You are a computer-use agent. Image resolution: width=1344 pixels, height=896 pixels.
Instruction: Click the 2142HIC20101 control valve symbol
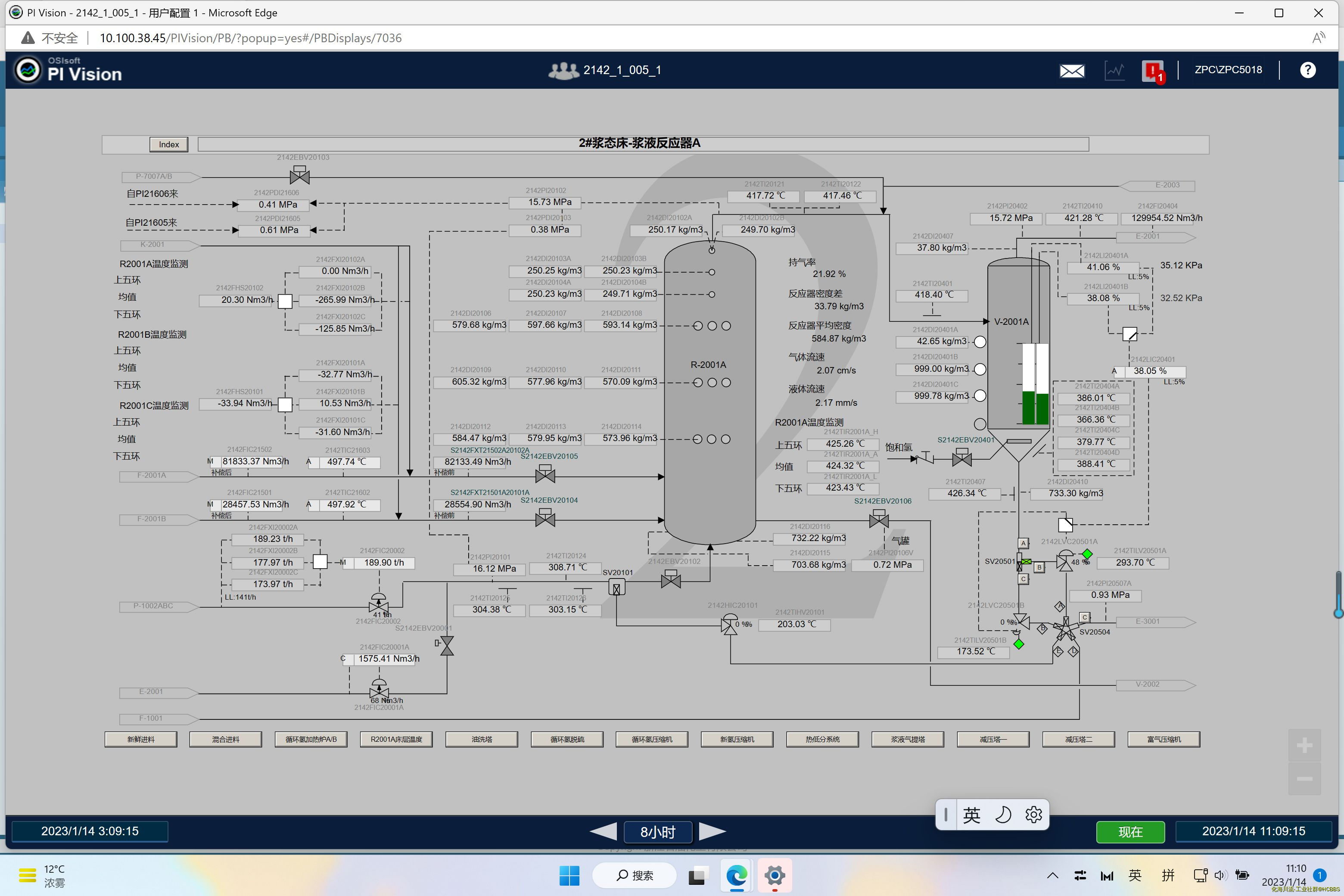[729, 625]
